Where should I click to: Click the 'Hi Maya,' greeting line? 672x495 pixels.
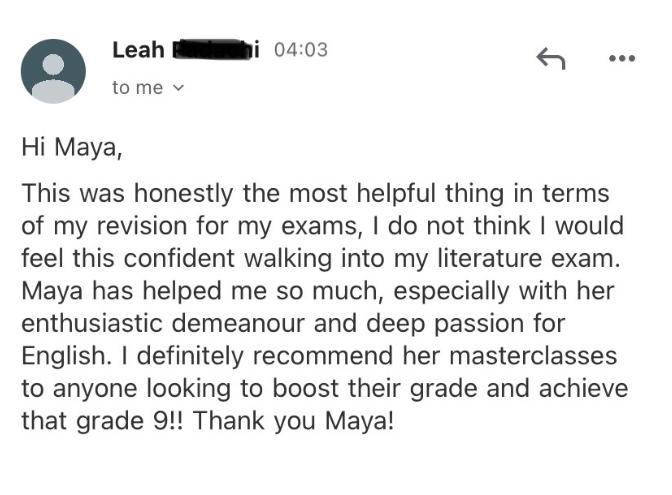72,148
